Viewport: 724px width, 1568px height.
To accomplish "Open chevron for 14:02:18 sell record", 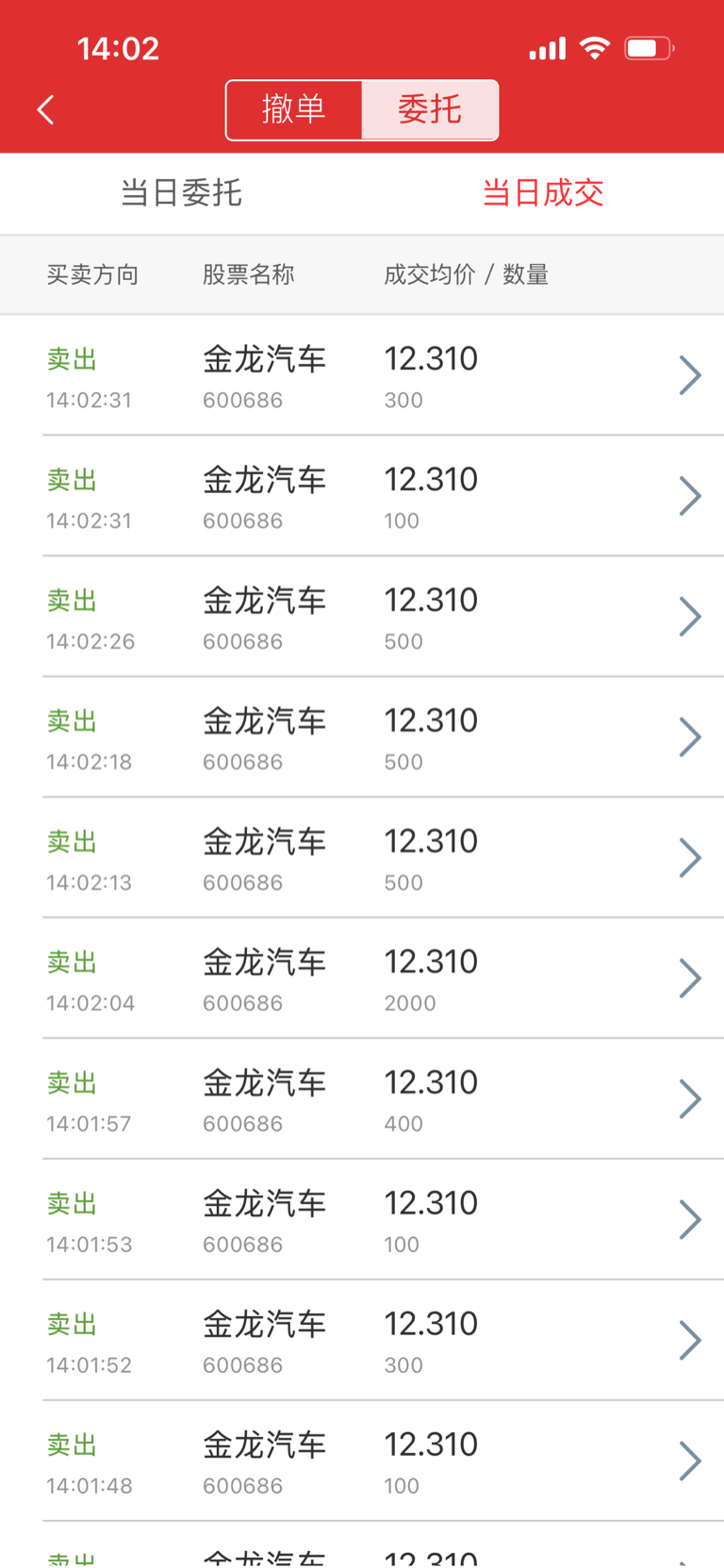I will coord(690,737).
